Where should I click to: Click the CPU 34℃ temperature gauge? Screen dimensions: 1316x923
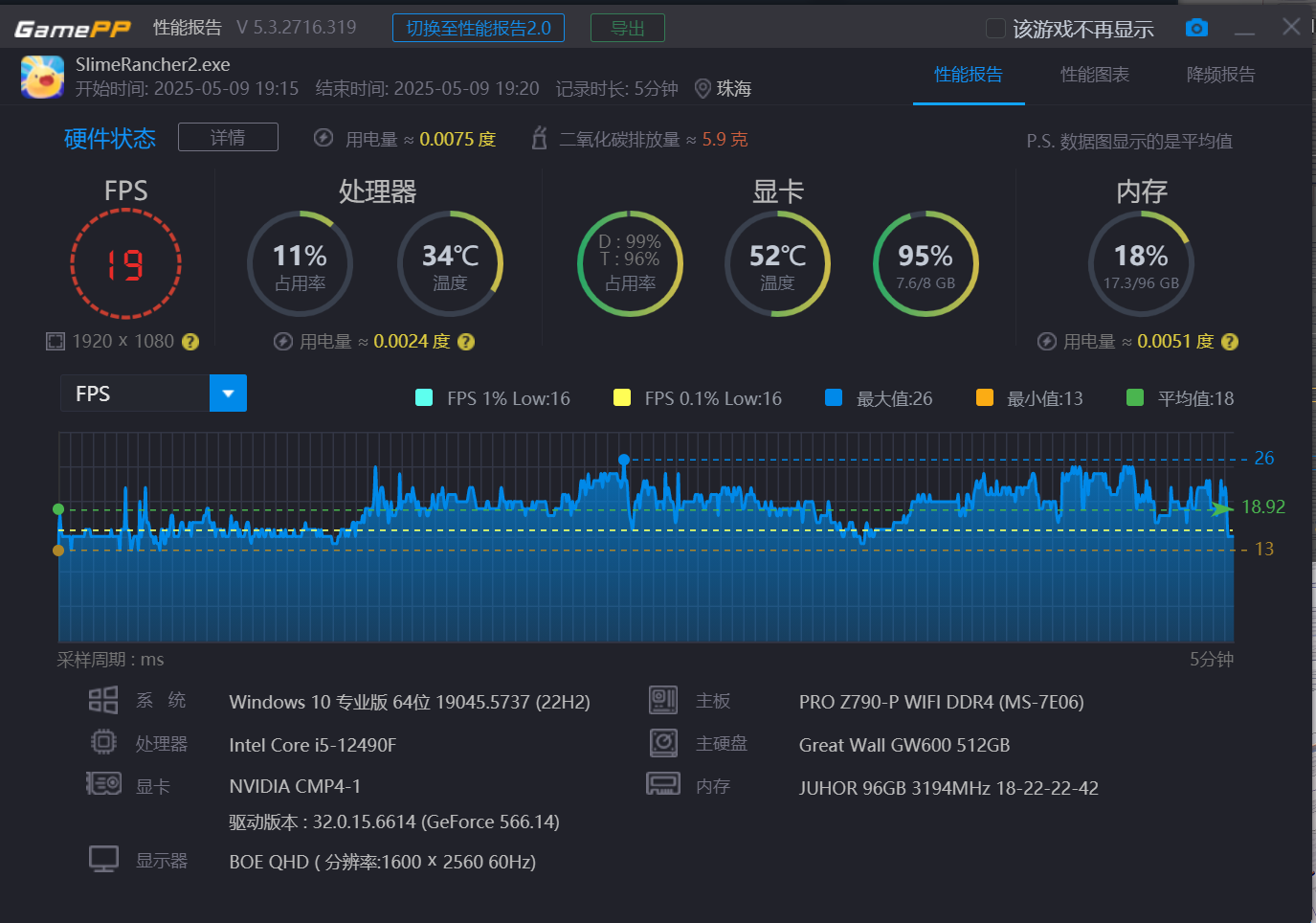pos(450,263)
